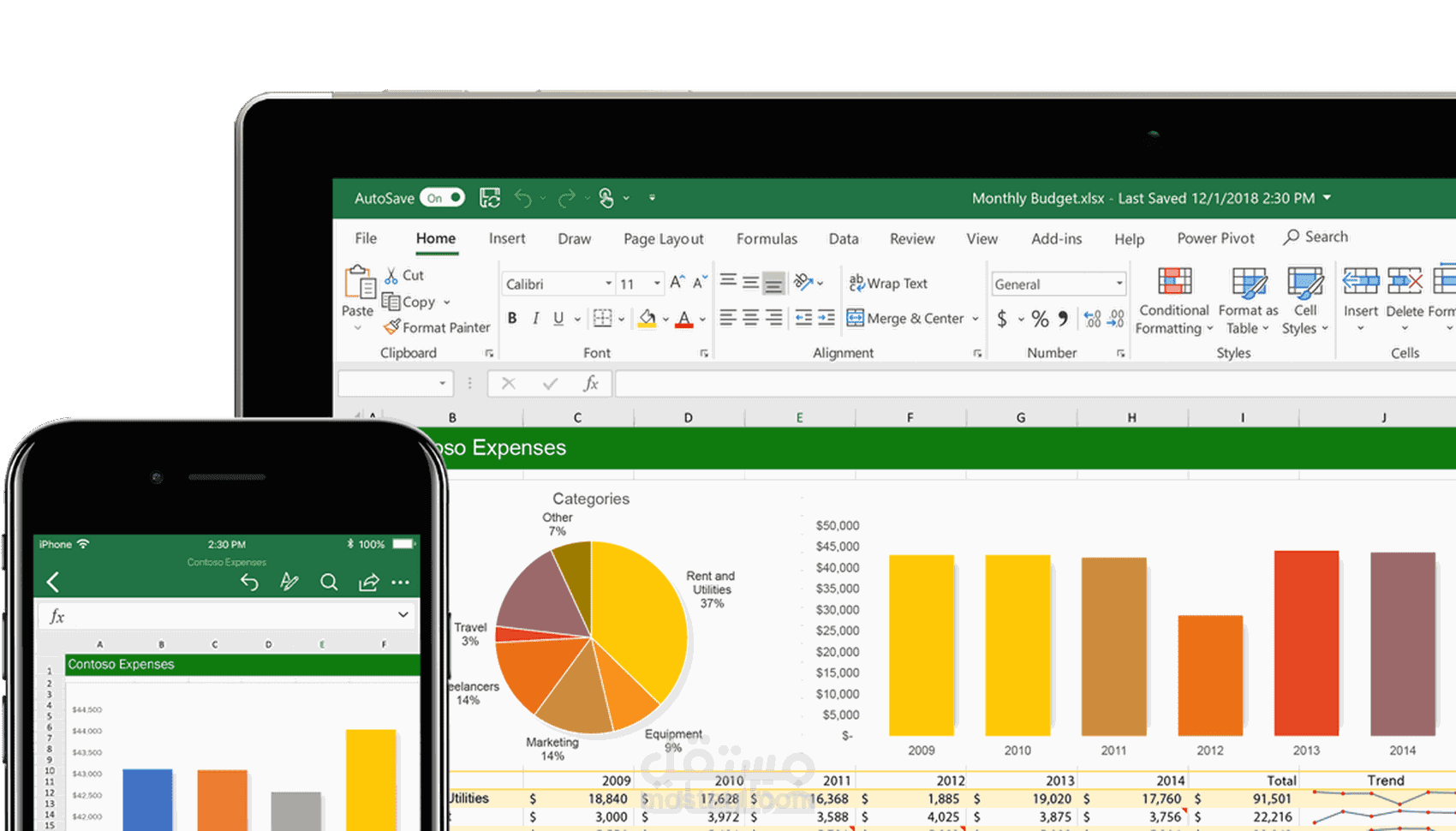This screenshot has width=1456, height=831.
Task: Click Decrease Decimal icon
Action: click(x=1116, y=319)
